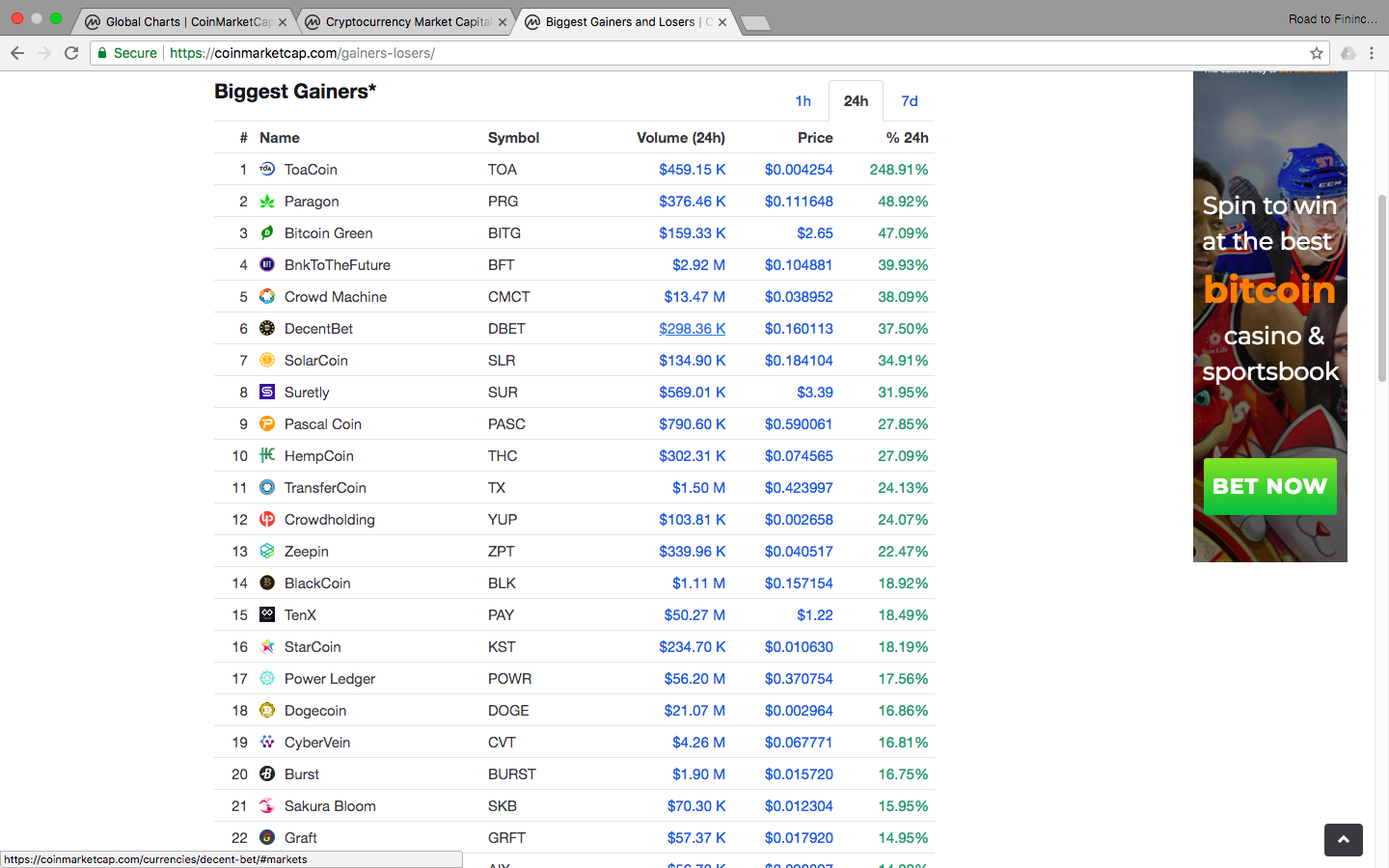Open a new browser tab
This screenshot has width=1389, height=868.
click(x=755, y=23)
